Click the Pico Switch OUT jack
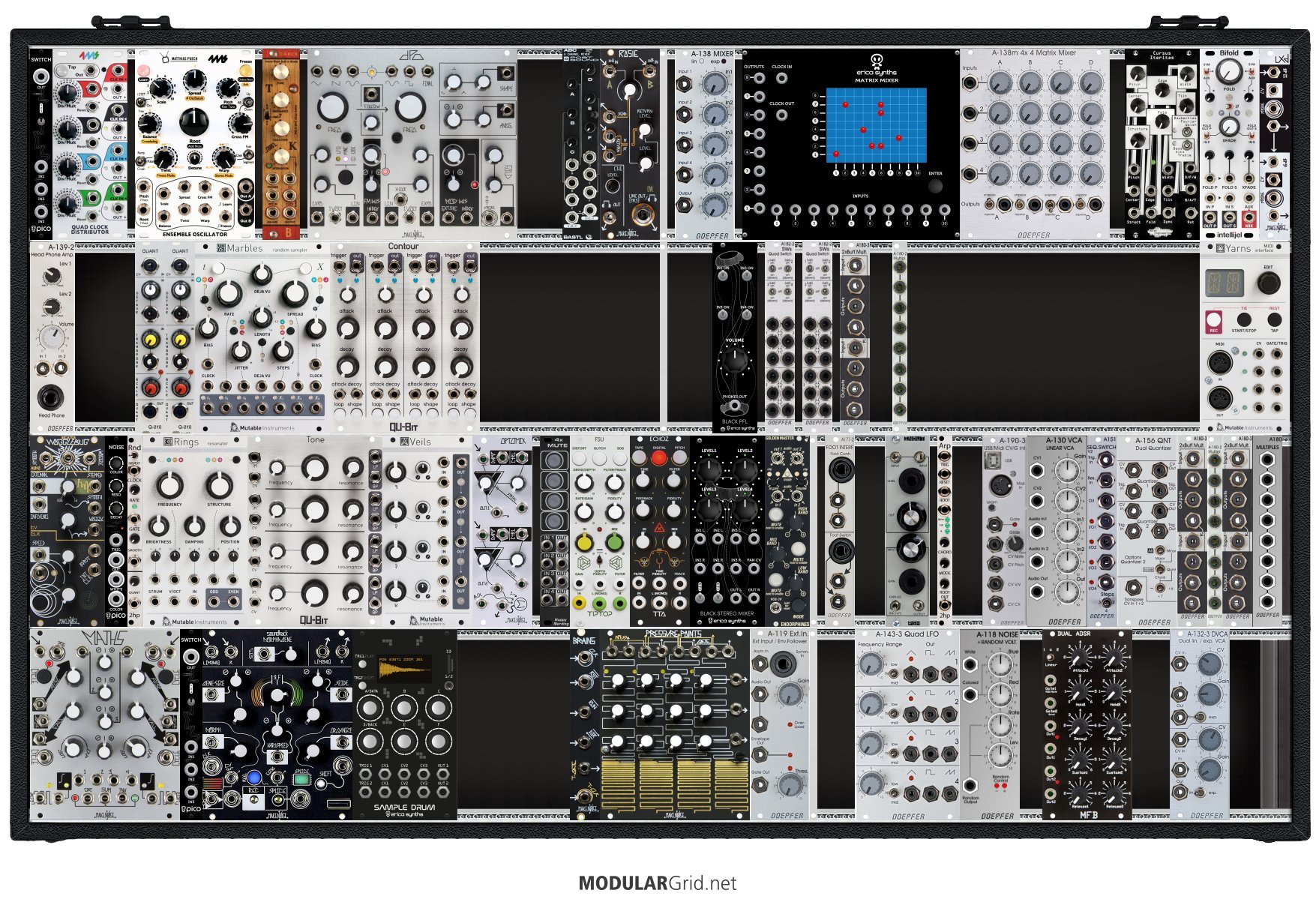The width and height of the screenshot is (1316, 899). coord(40,76)
